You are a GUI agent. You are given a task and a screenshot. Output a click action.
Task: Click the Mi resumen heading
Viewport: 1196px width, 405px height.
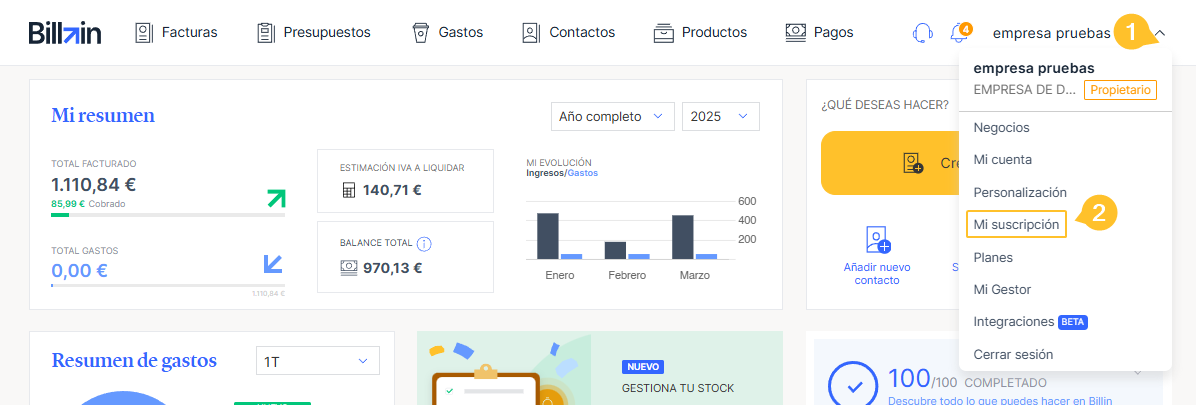click(x=103, y=116)
